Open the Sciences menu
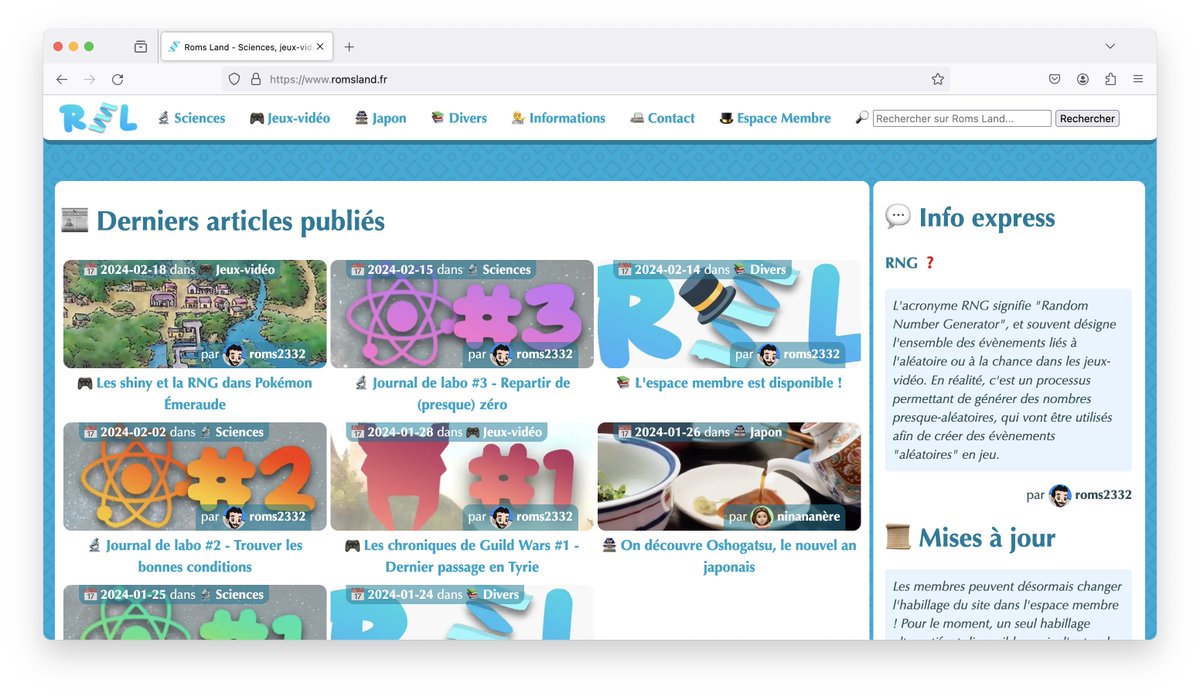This screenshot has height=697, width=1200. point(191,118)
